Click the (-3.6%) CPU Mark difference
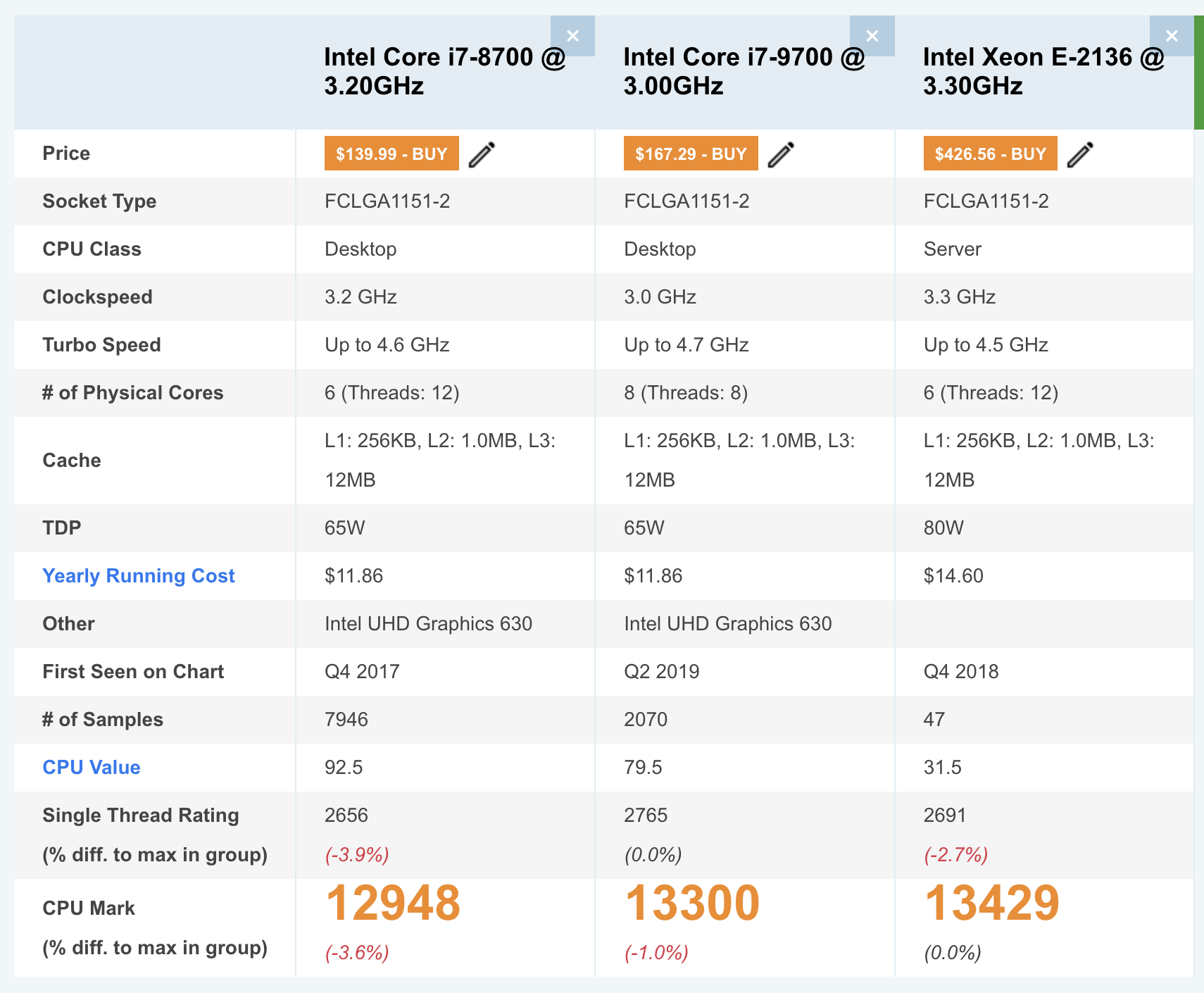The height and width of the screenshot is (993, 1204). tap(357, 953)
